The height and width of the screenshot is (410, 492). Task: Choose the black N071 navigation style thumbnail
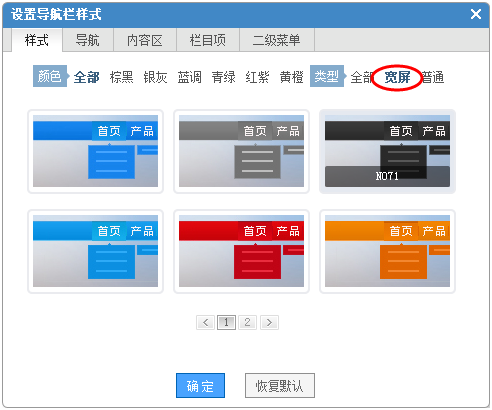click(x=387, y=151)
